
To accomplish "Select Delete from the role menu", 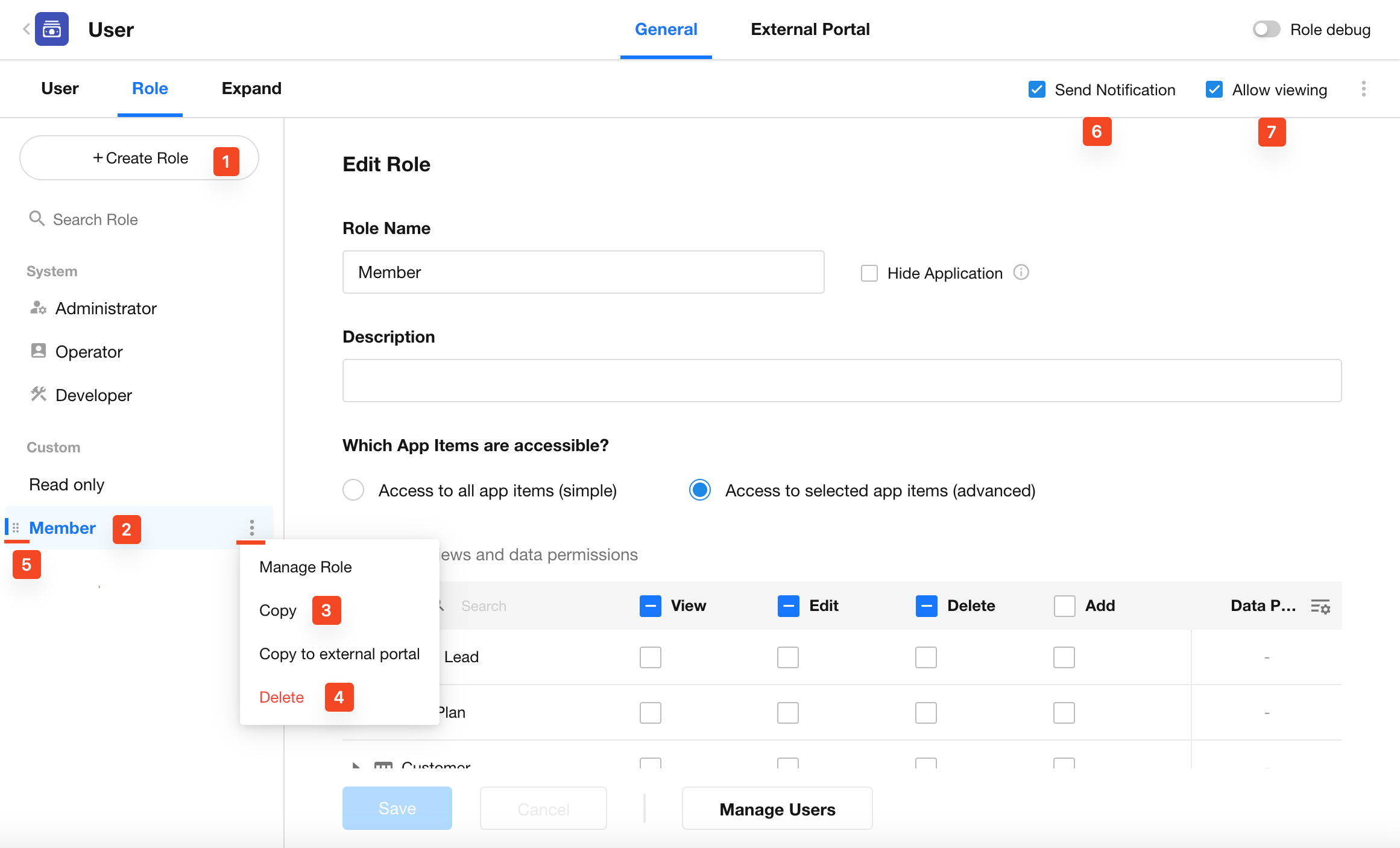I will [x=282, y=697].
